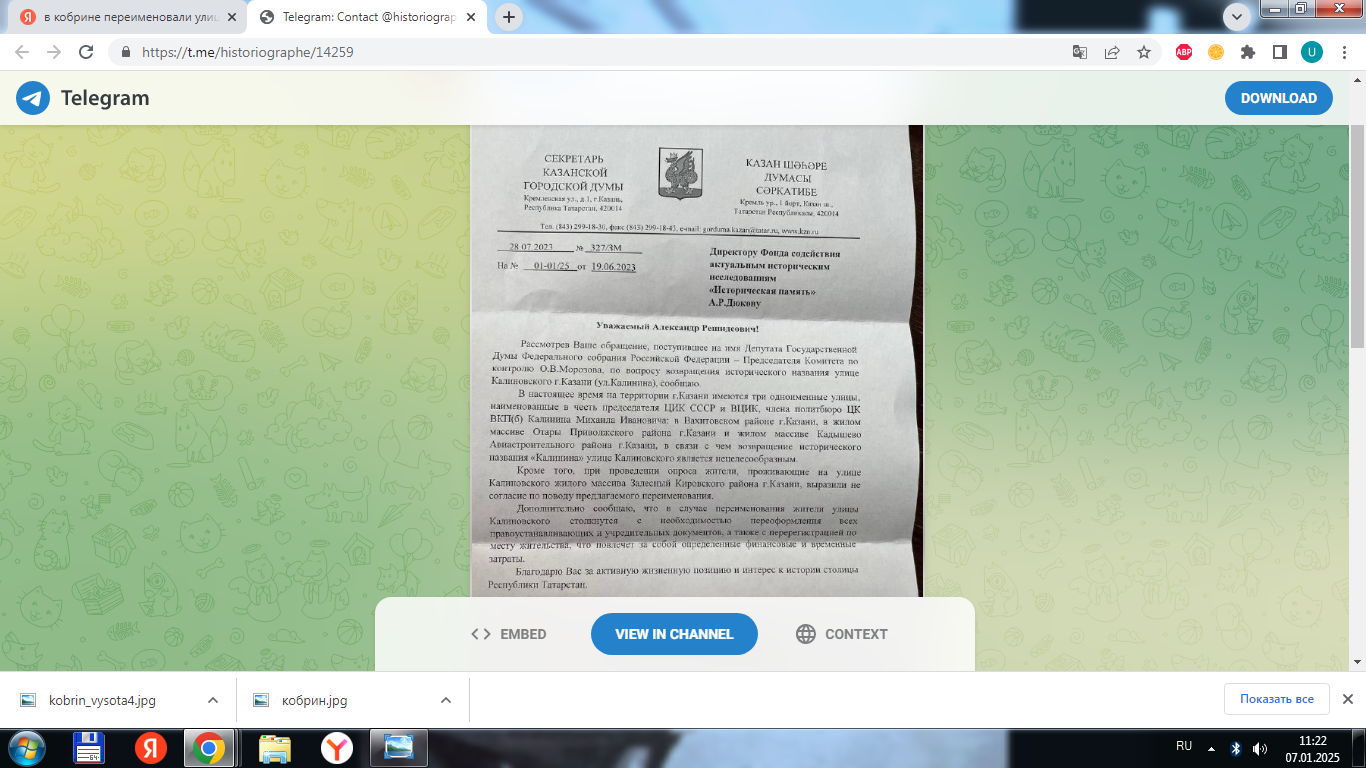Open the Chrome profile avatar
Image resolution: width=1366 pixels, height=768 pixels.
[1311, 52]
